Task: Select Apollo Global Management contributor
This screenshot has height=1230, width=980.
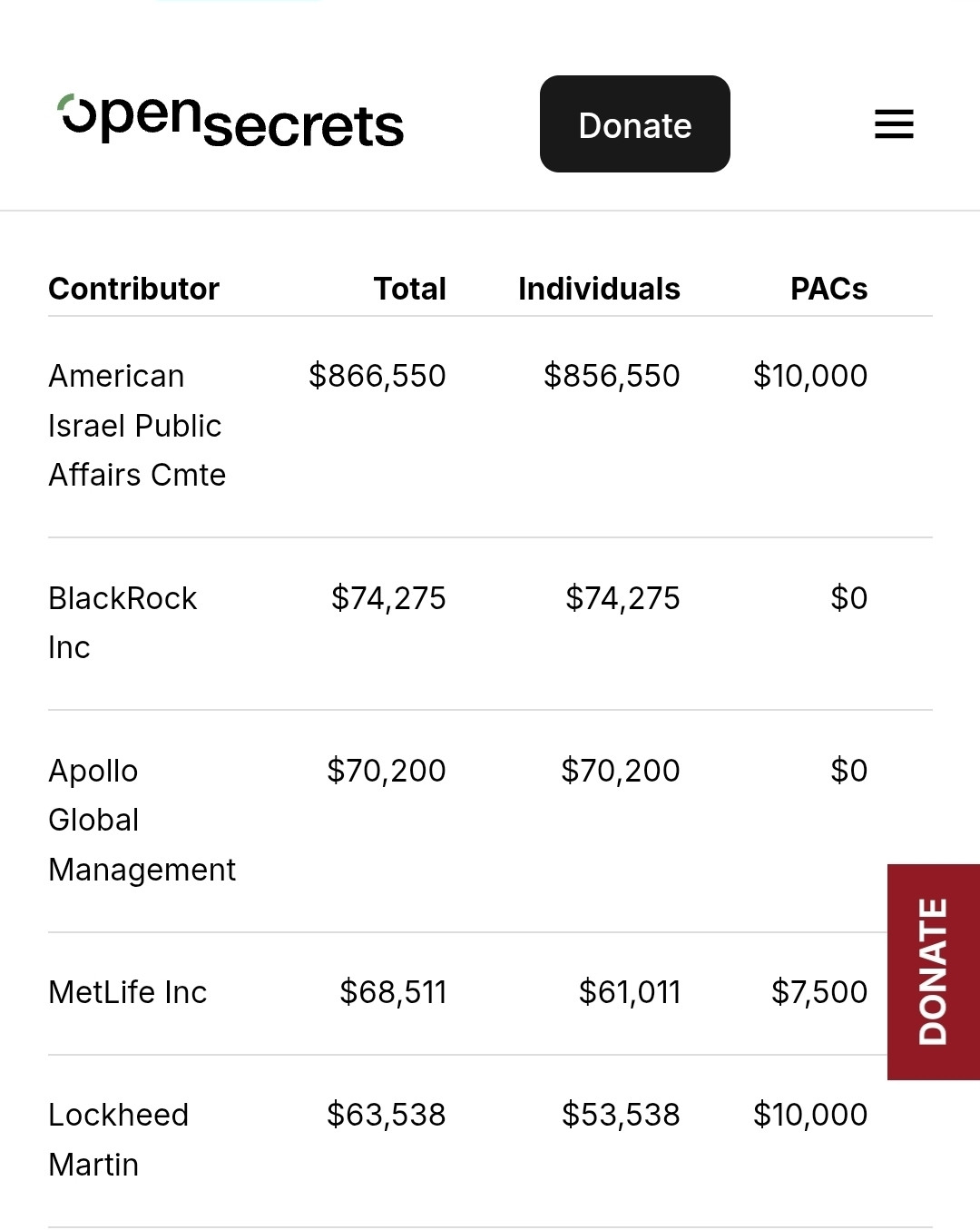Action: [142, 821]
